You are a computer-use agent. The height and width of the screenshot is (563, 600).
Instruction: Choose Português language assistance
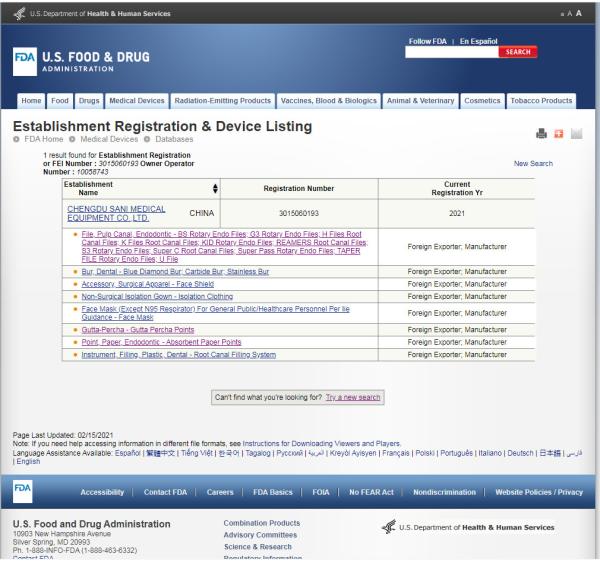[457, 453]
